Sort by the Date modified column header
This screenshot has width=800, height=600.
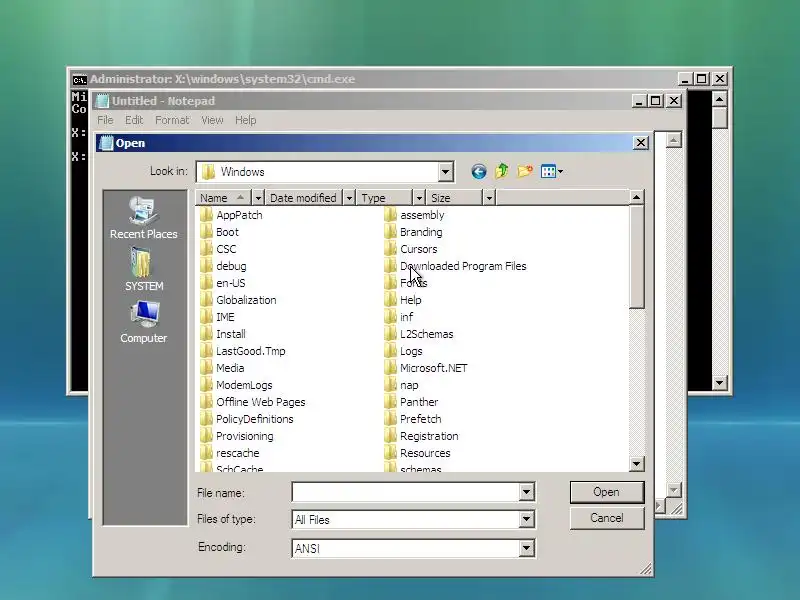pos(304,197)
